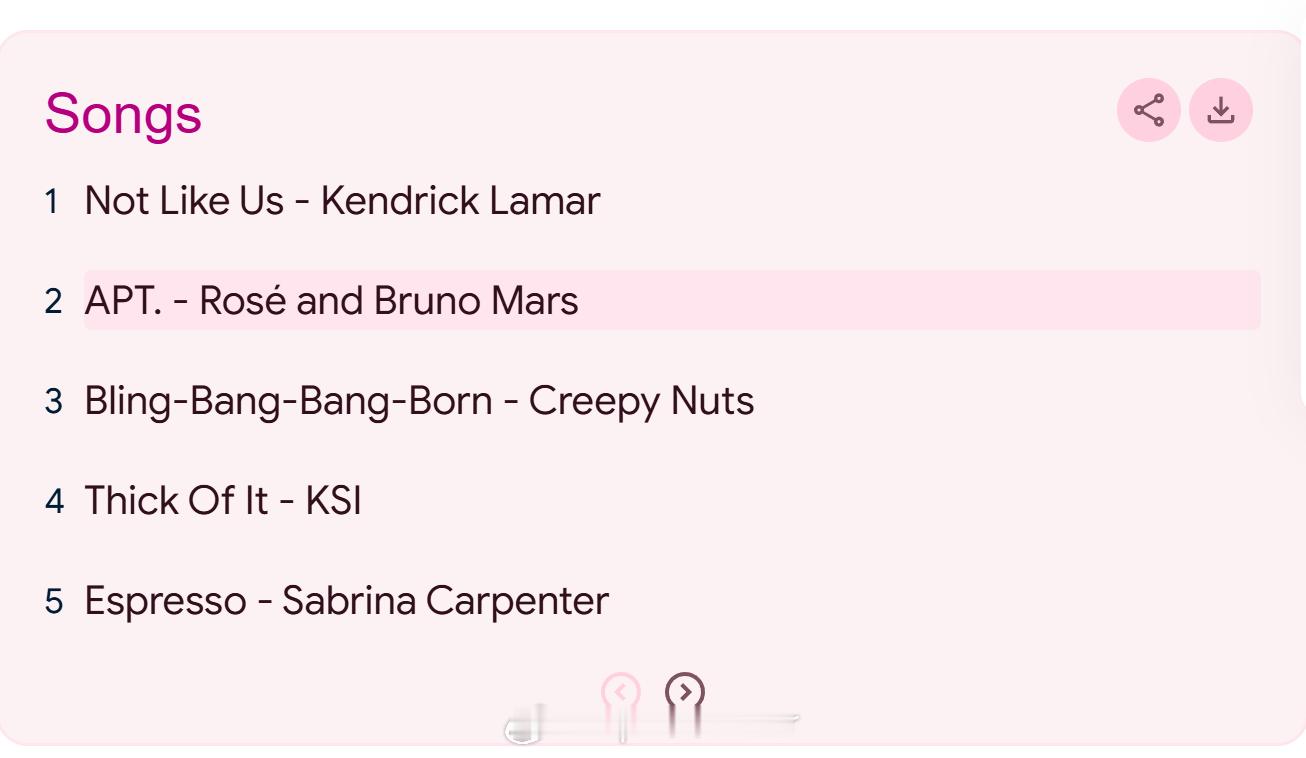Click the artist name Kendrick Lamar
The width and height of the screenshot is (1306, 758).
tap(460, 201)
